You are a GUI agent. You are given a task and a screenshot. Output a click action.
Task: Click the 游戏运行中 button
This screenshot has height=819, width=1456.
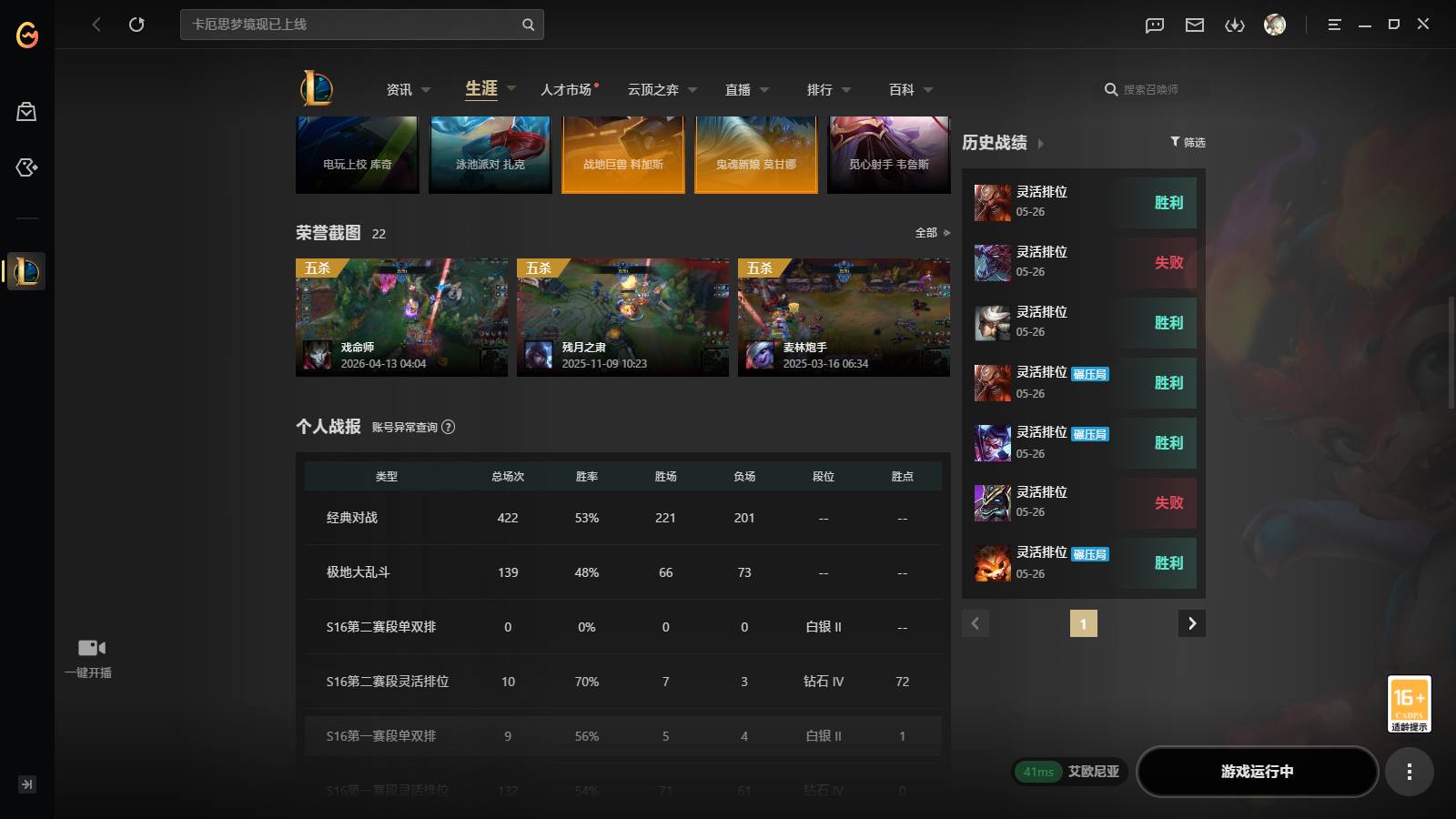click(1258, 772)
